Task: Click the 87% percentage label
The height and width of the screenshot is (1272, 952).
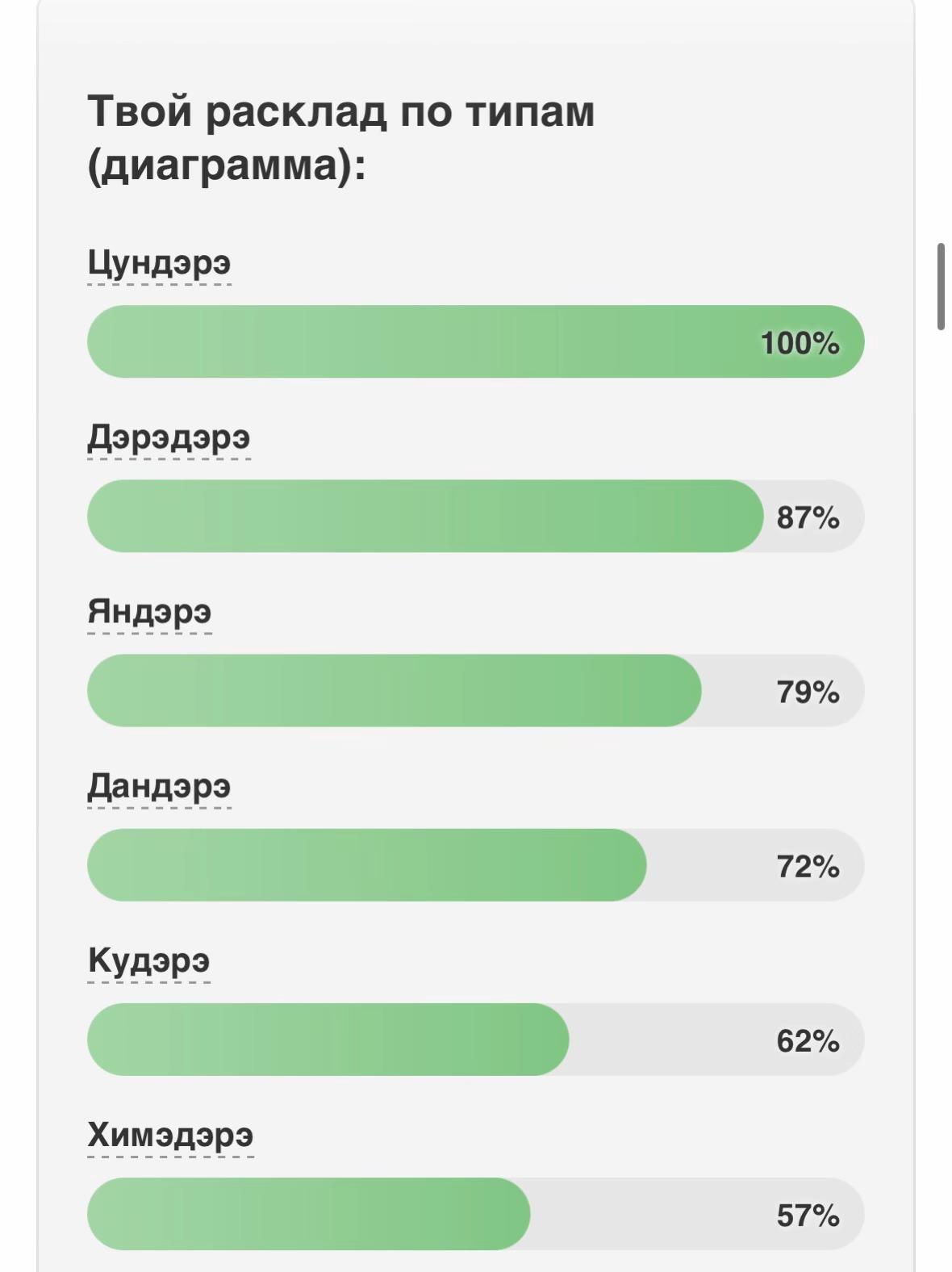Action: (808, 517)
